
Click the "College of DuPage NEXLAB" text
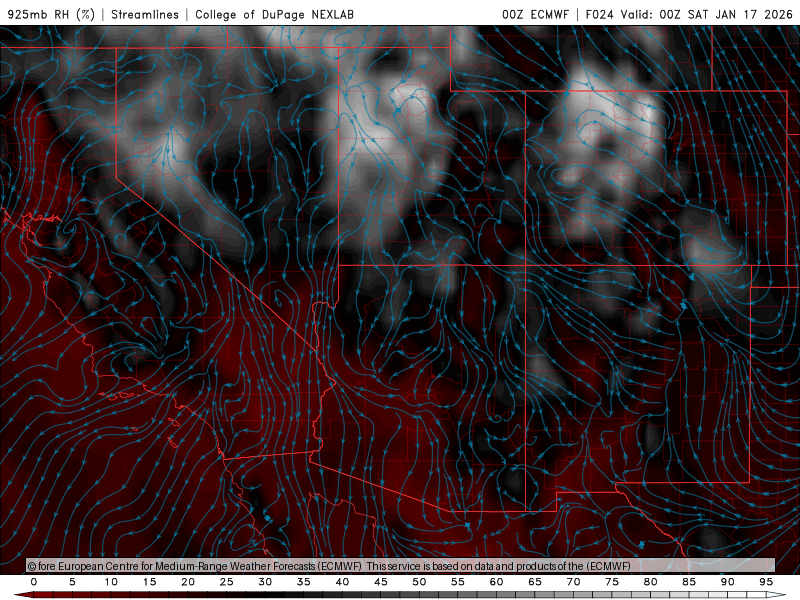274,14
